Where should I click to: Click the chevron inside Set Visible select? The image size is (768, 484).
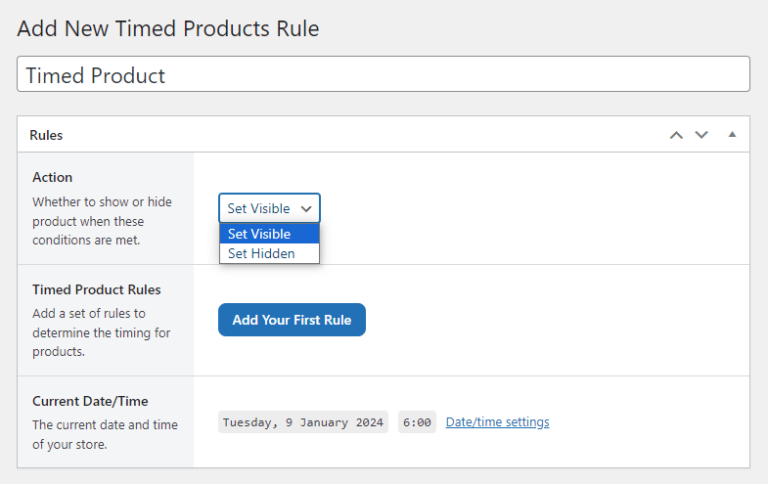[306, 208]
